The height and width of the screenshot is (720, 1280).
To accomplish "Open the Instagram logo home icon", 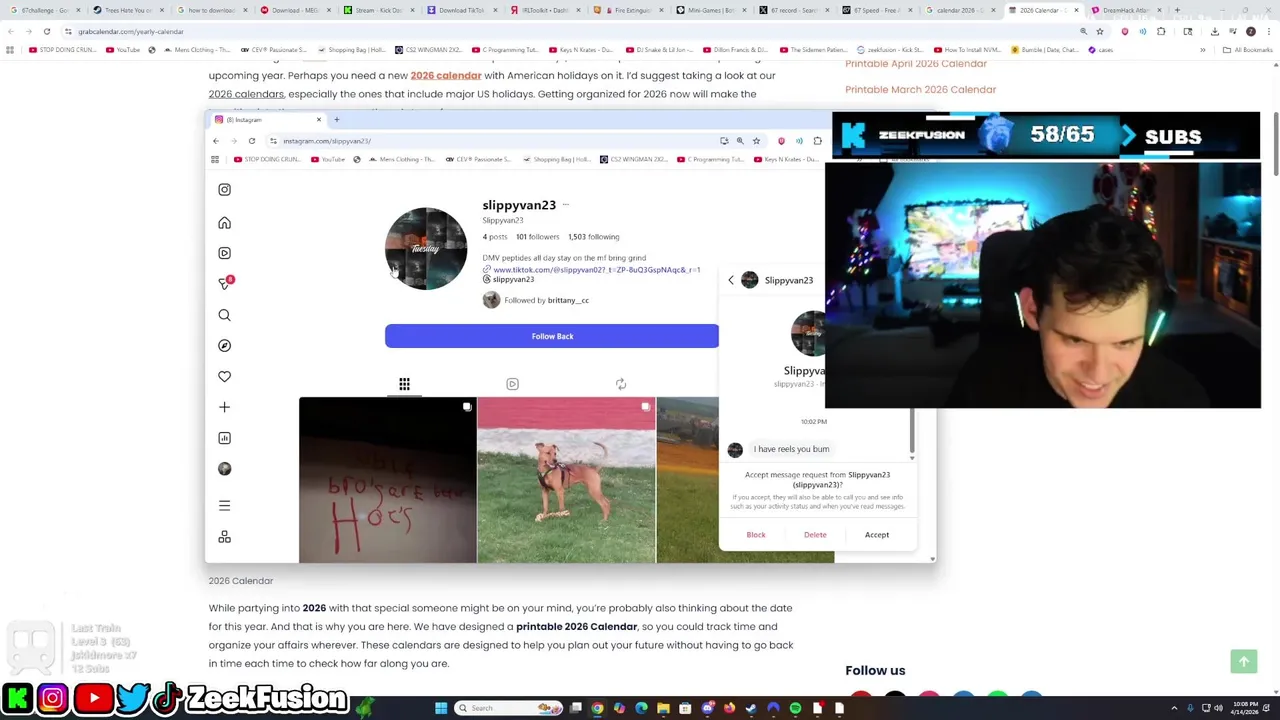I will [x=224, y=189].
